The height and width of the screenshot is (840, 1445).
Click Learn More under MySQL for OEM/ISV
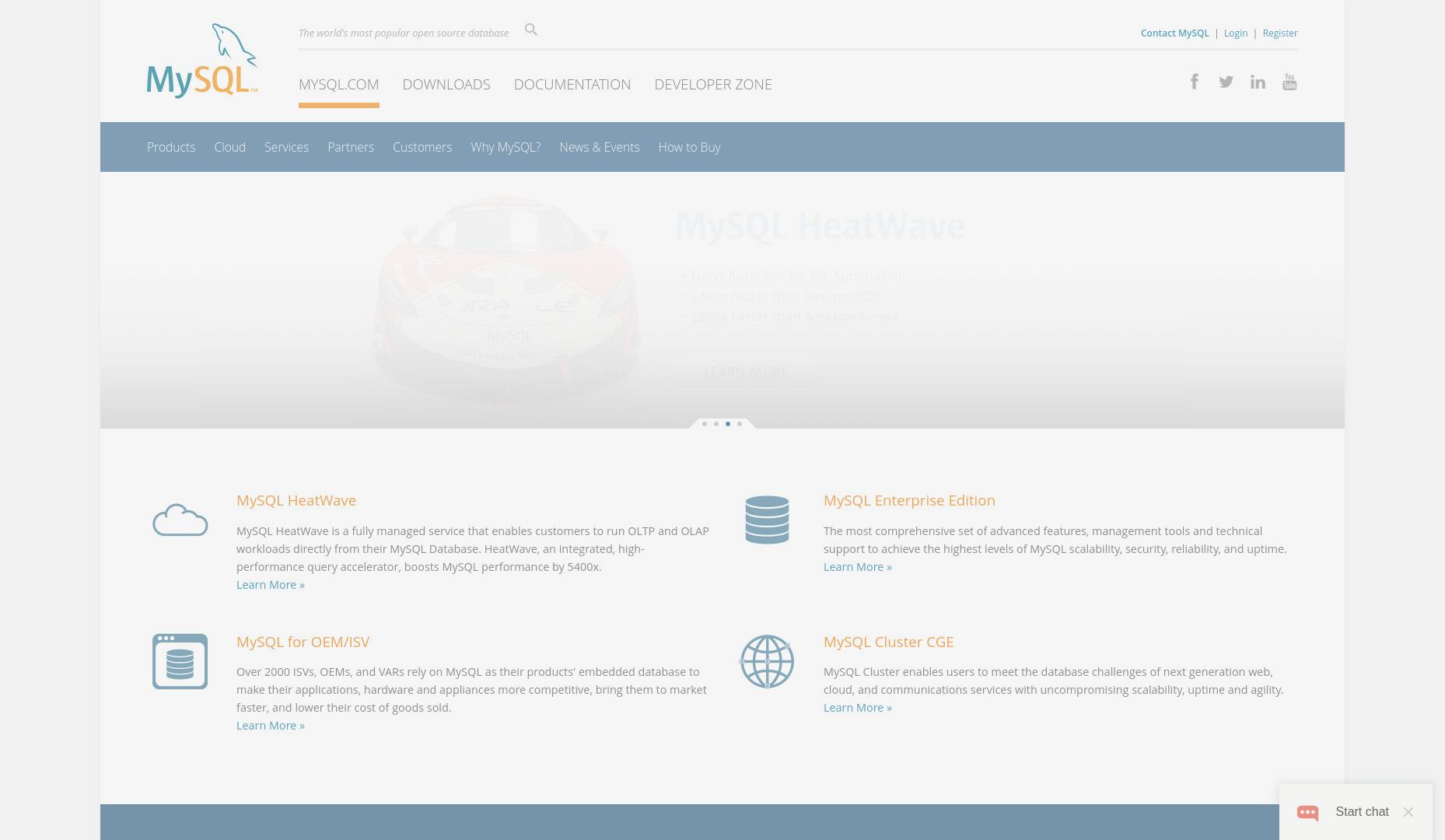(271, 726)
